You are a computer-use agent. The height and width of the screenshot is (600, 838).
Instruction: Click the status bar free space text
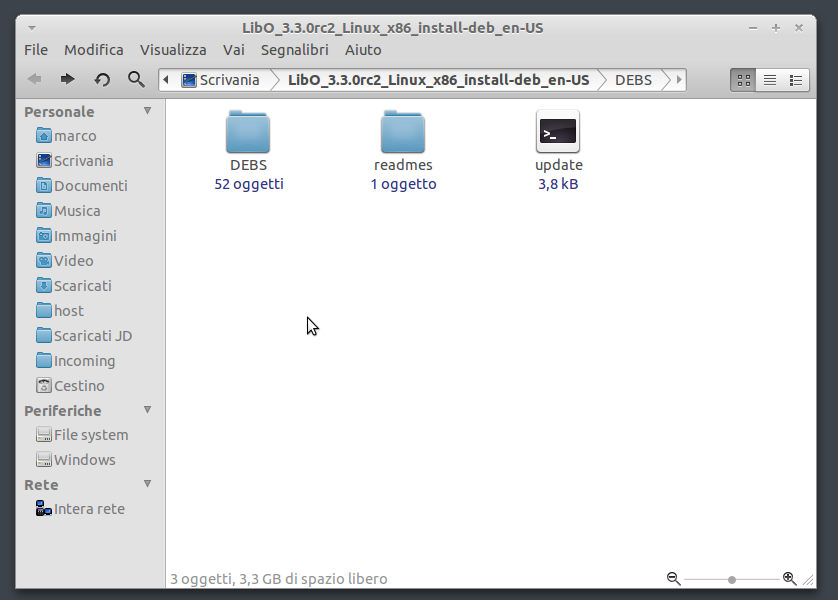[278, 579]
